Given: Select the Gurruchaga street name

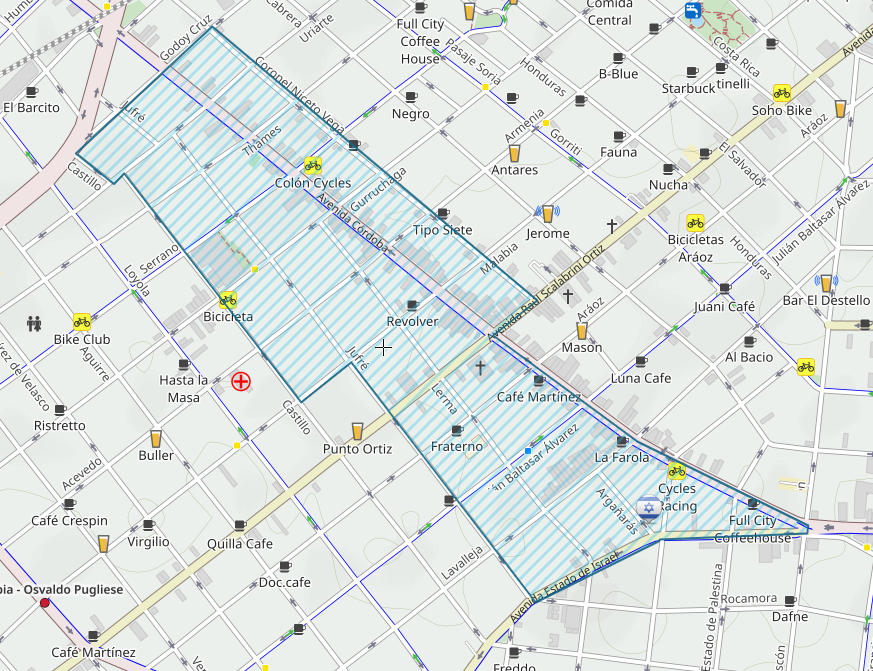Looking at the screenshot, I should [378, 188].
